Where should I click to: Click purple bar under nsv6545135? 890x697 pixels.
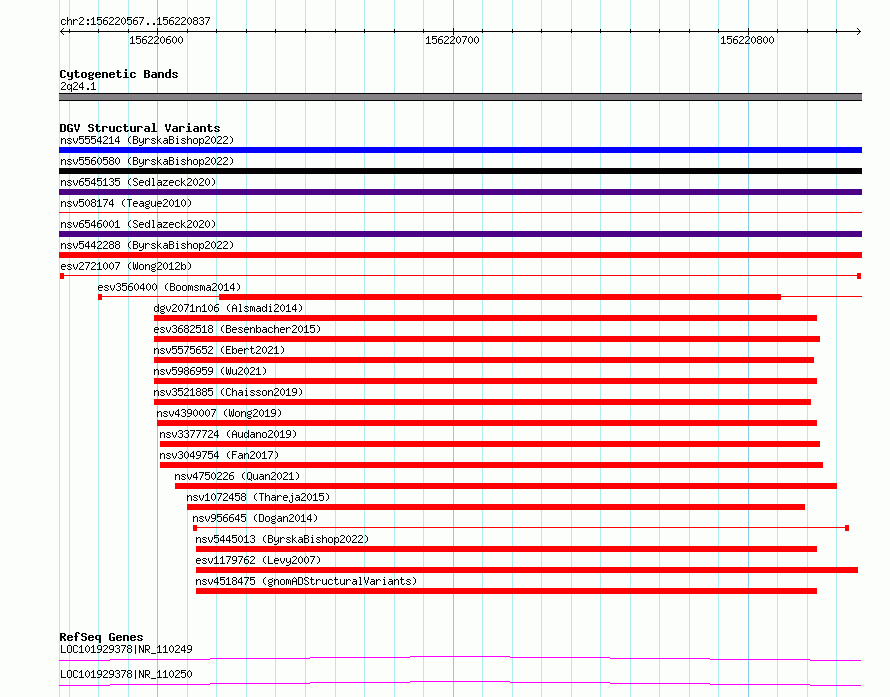[460, 192]
